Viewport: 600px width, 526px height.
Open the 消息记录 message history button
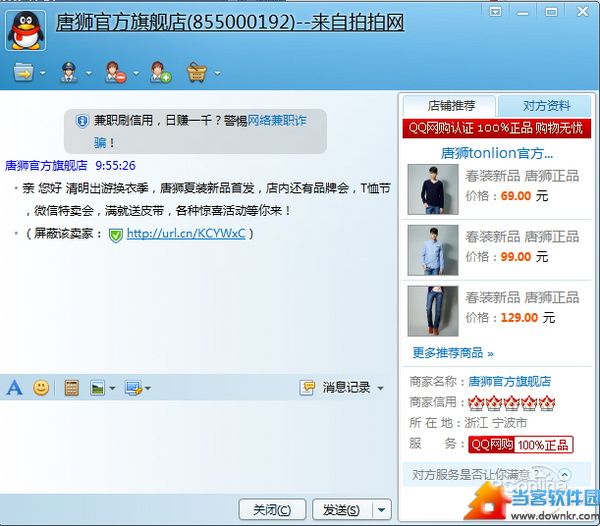(x=346, y=388)
